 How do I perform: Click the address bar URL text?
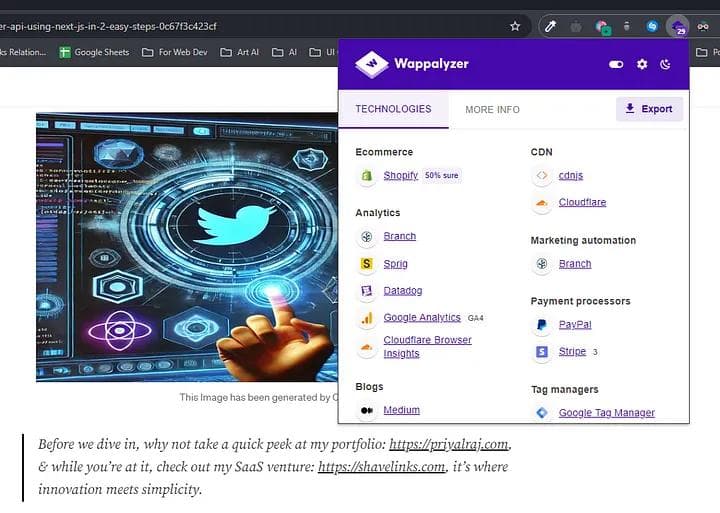click(108, 26)
